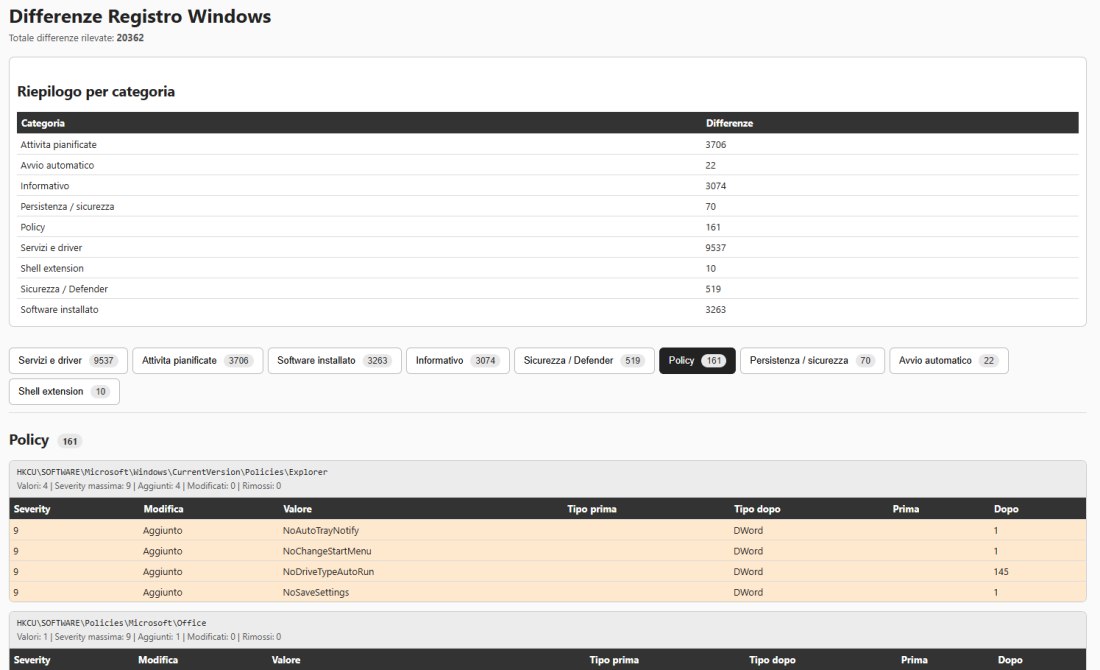Click Tipo prima header in Explorer table
This screenshot has width=1100, height=670.
pyautogui.click(x=592, y=509)
